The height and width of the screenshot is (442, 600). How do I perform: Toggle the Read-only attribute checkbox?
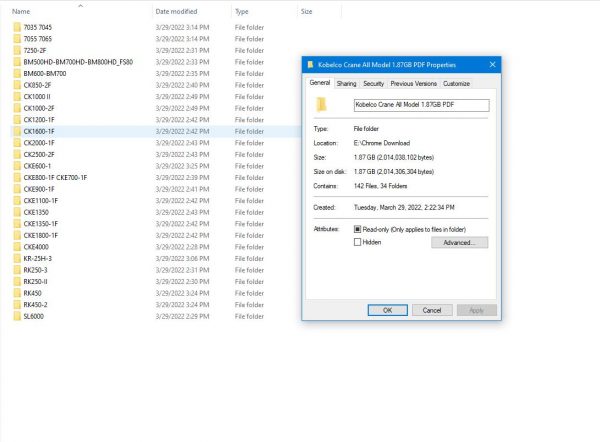click(x=357, y=229)
